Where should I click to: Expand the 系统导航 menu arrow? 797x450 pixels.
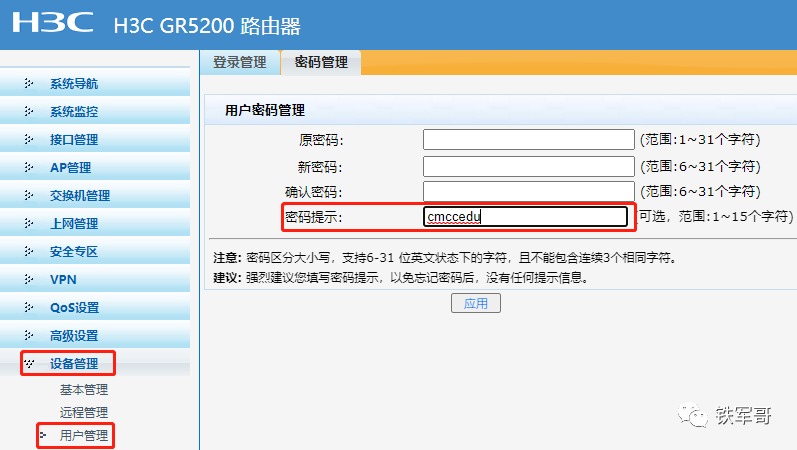(x=28, y=83)
